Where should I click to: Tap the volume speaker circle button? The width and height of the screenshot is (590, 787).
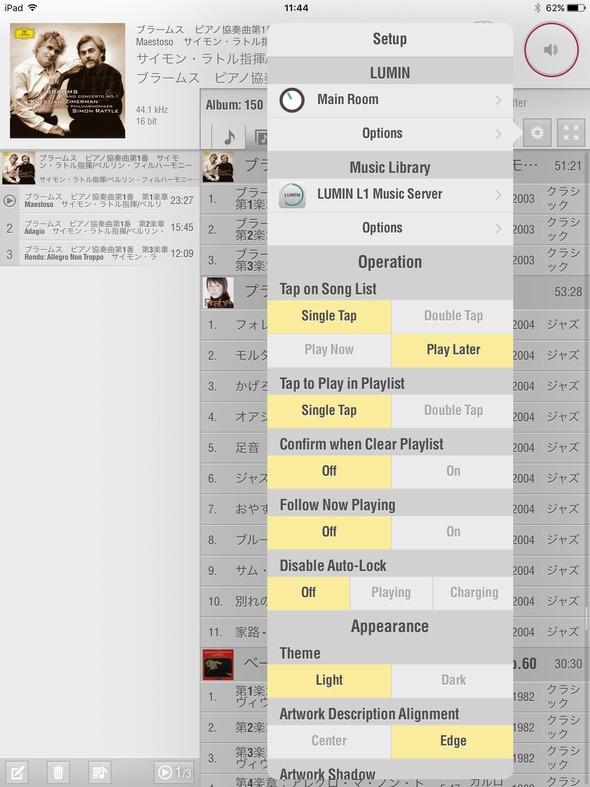(551, 49)
